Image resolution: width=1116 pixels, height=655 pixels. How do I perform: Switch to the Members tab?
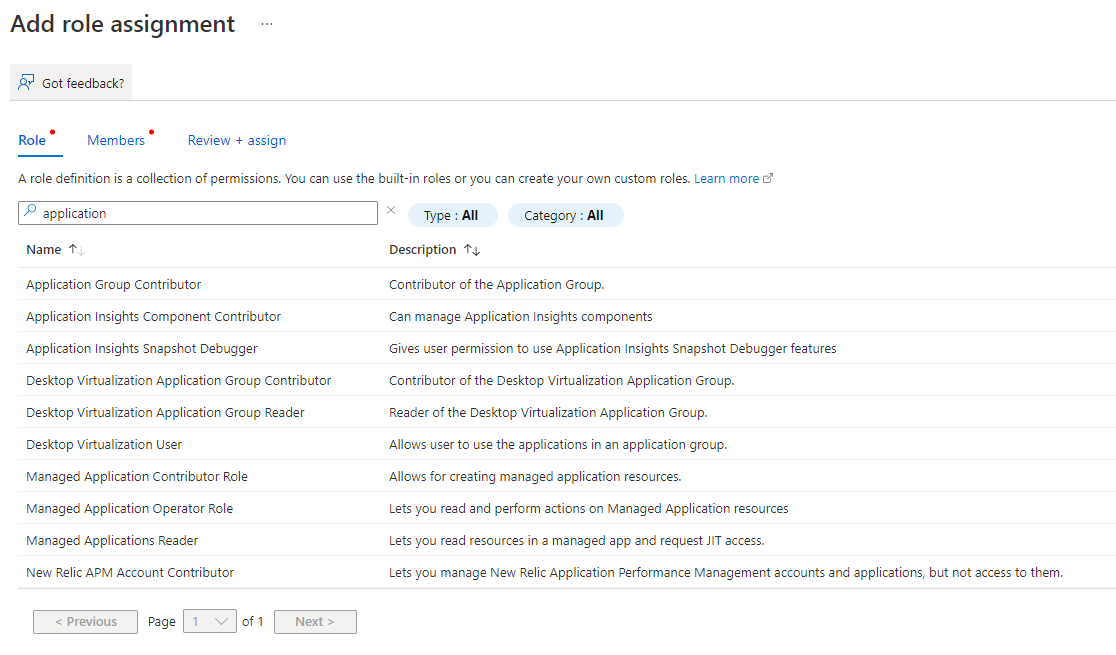(x=116, y=140)
